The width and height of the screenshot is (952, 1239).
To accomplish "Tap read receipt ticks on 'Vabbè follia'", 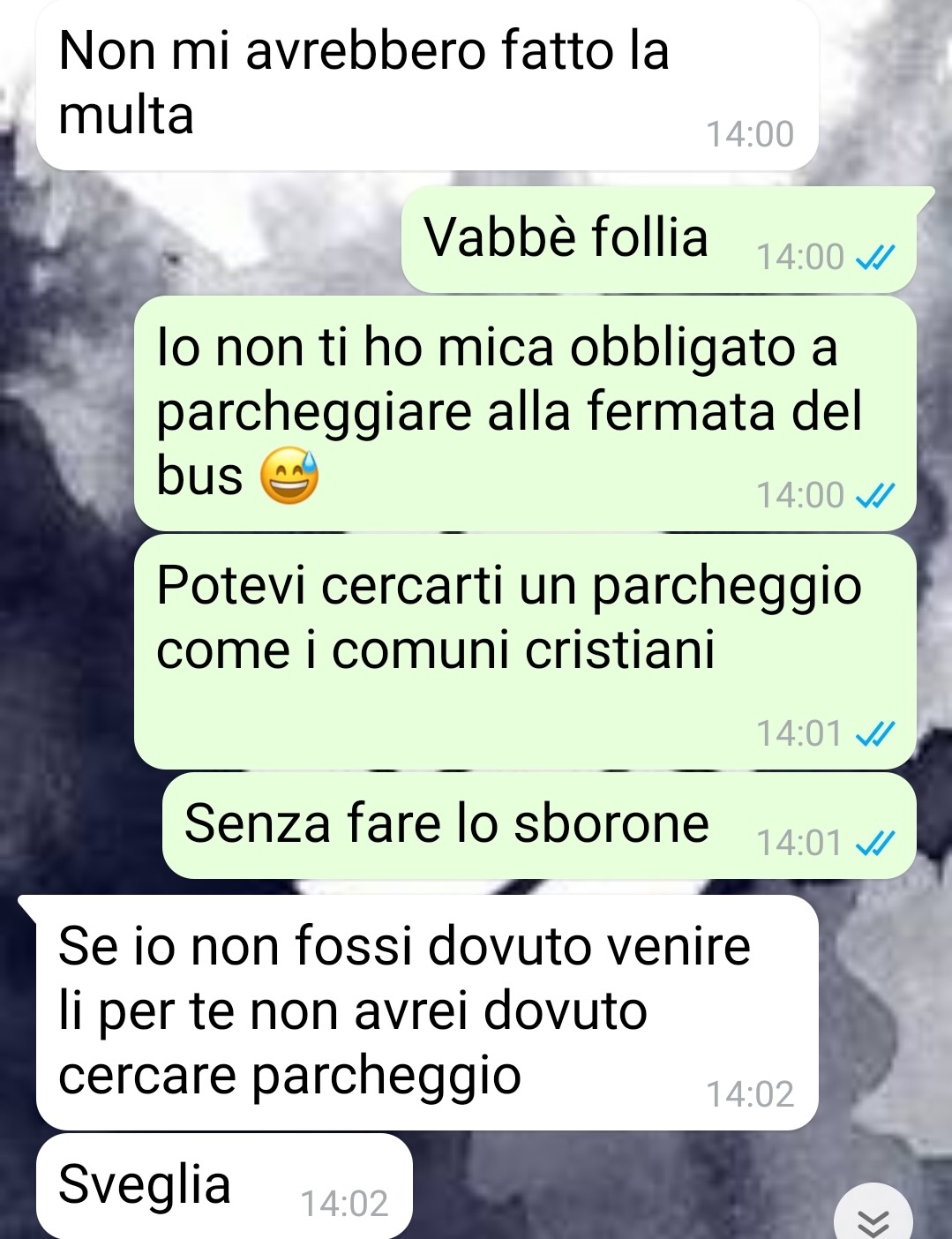I will [876, 258].
